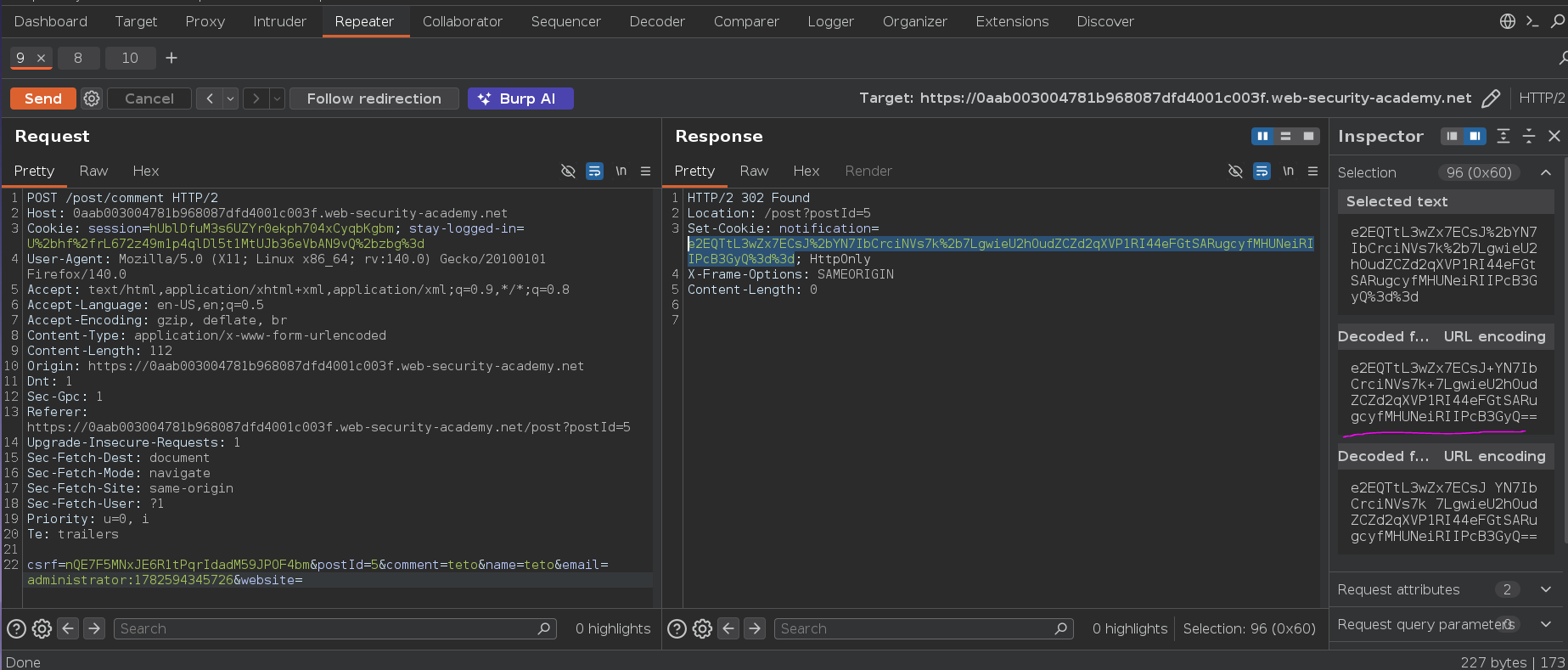Screen dimensions: 1568x670
Task: Select Repeater tab 10
Action: [x=130, y=58]
